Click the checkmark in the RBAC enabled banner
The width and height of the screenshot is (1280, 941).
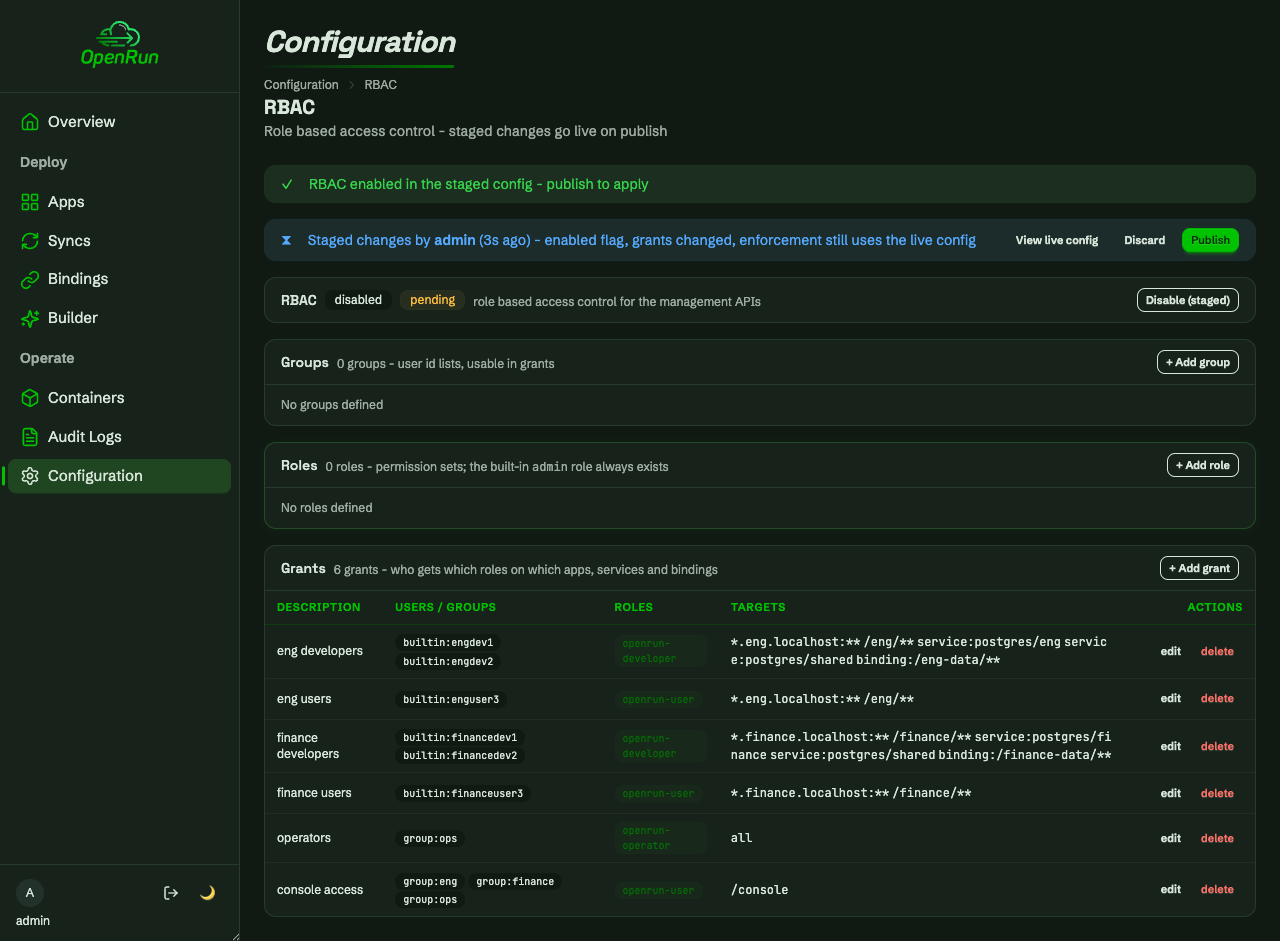(287, 184)
